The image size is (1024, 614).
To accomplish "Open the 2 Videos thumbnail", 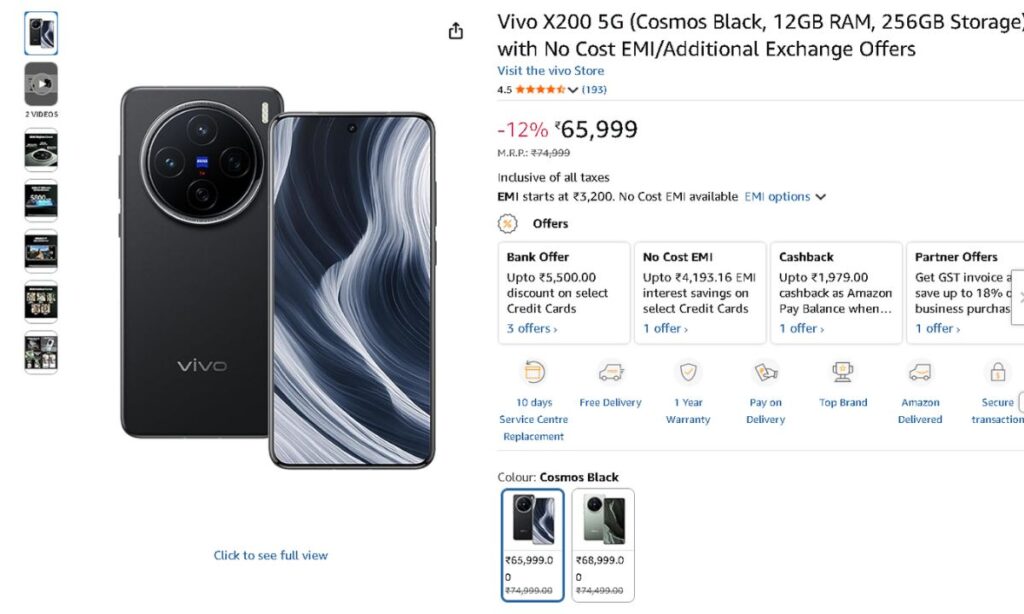I will (41, 85).
